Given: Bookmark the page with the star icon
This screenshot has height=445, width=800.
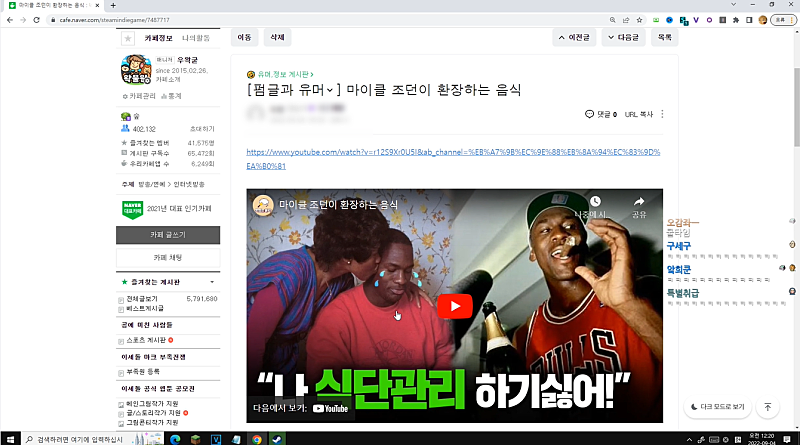Looking at the screenshot, I should click(x=639, y=20).
